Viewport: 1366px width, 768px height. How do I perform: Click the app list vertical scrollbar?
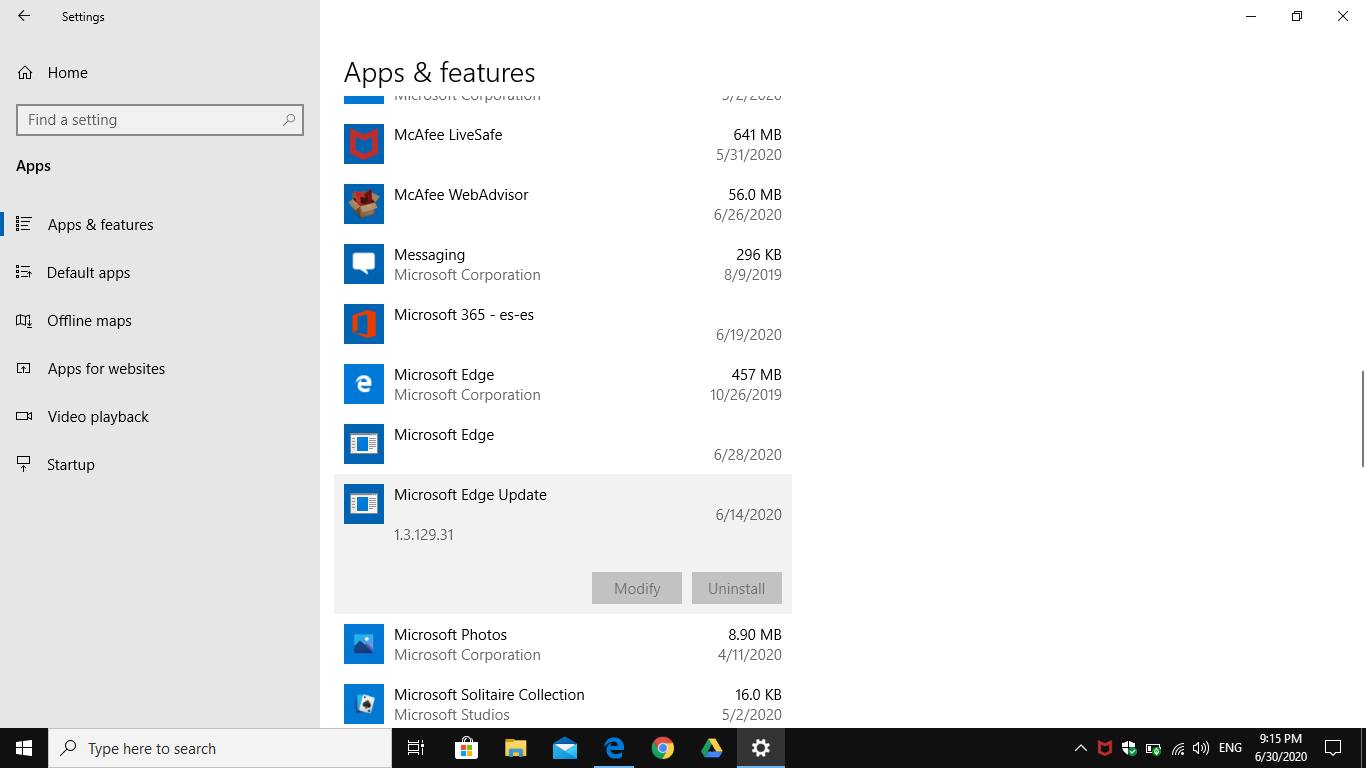coord(1362,418)
